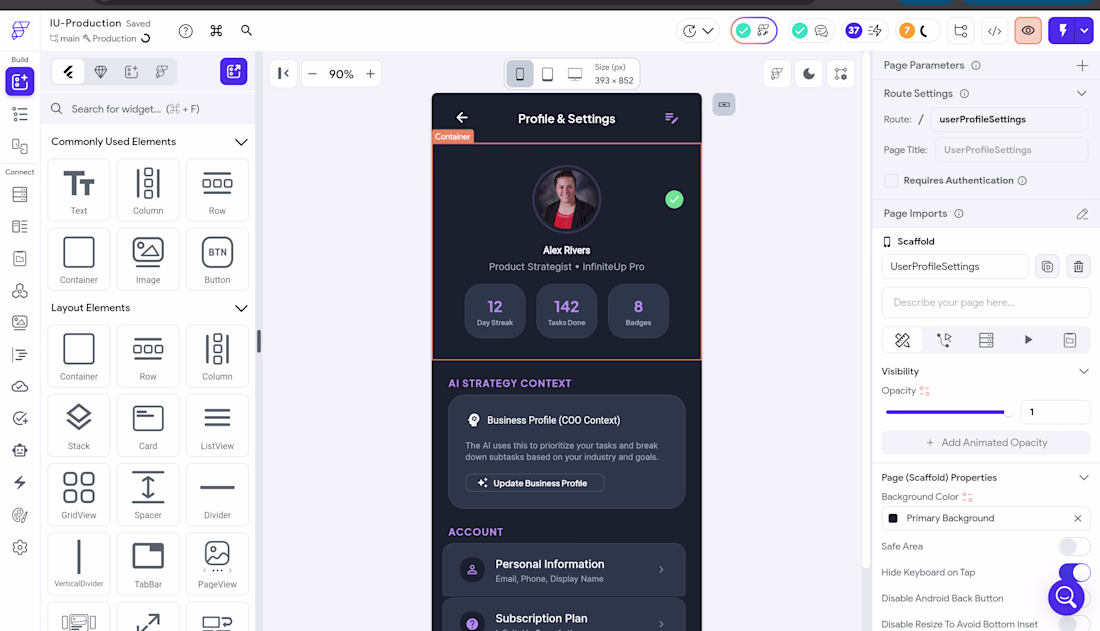Add ListView widget from palette
The width and height of the screenshot is (1100, 631).
coord(217,425)
